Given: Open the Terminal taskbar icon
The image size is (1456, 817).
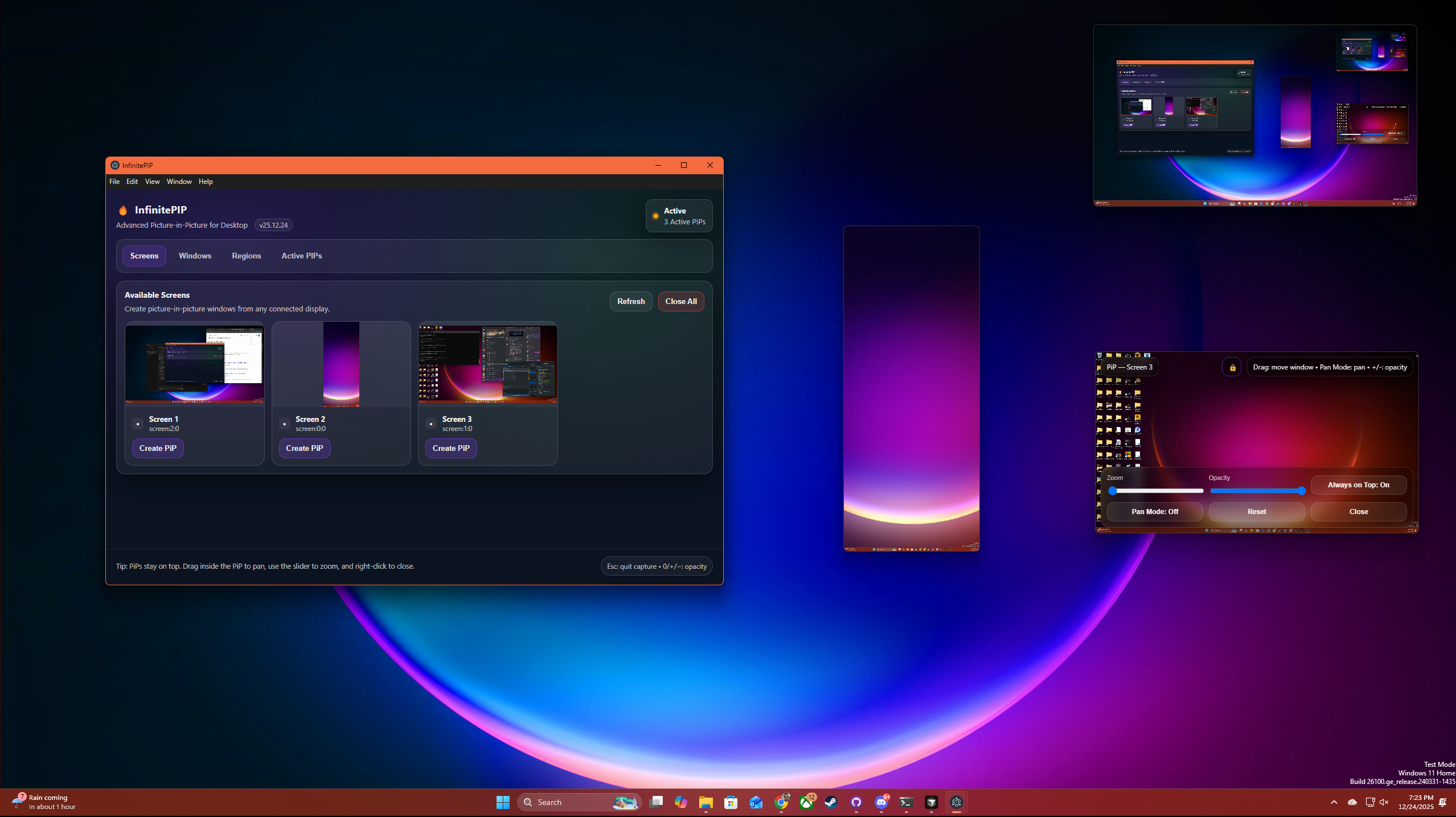Looking at the screenshot, I should (906, 802).
